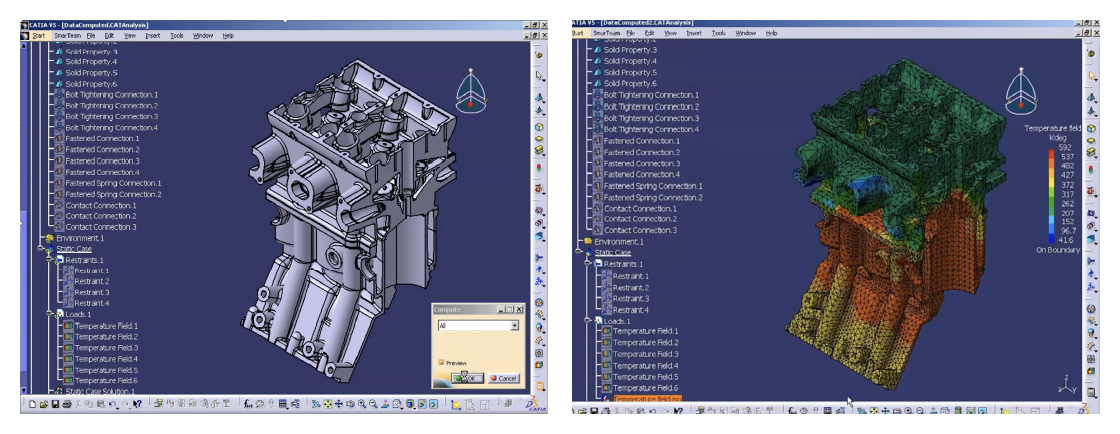Screen dimensions: 1120x434
Task: Click Zoom Out icon in left window toolbar
Action: click(373, 404)
